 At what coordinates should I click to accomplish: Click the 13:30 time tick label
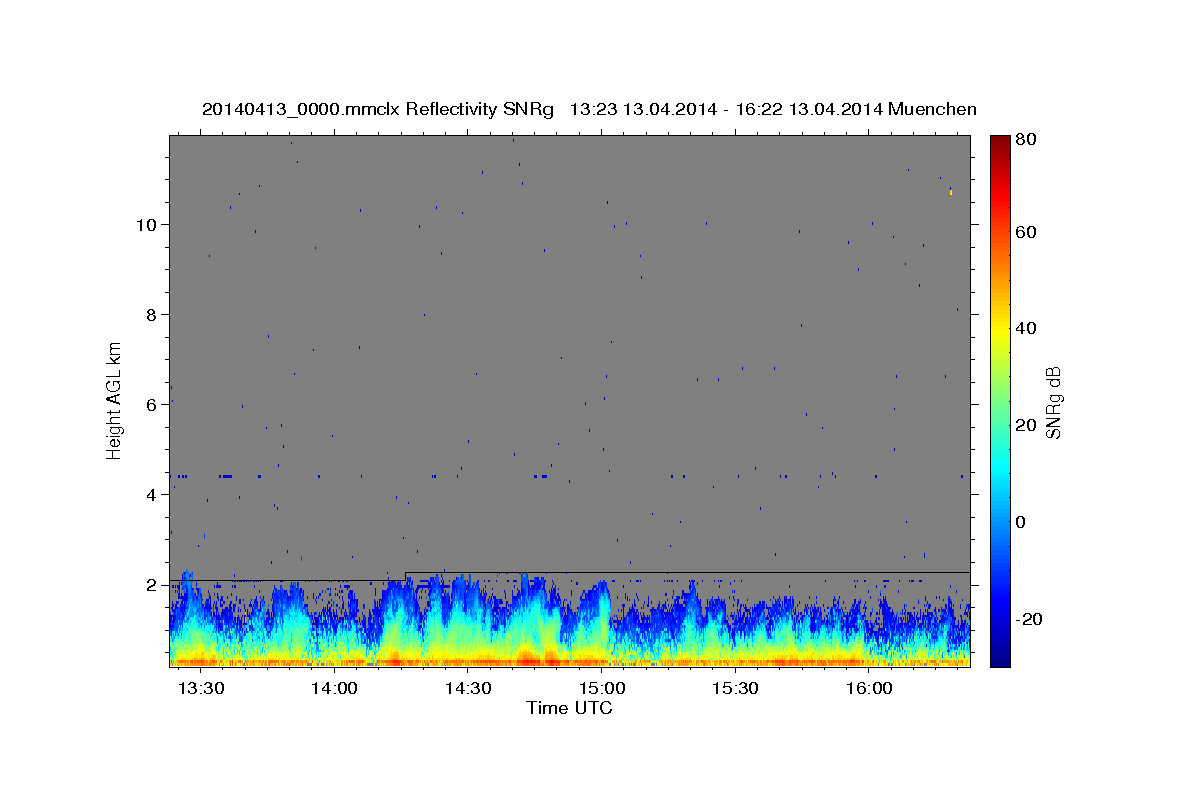(x=201, y=689)
